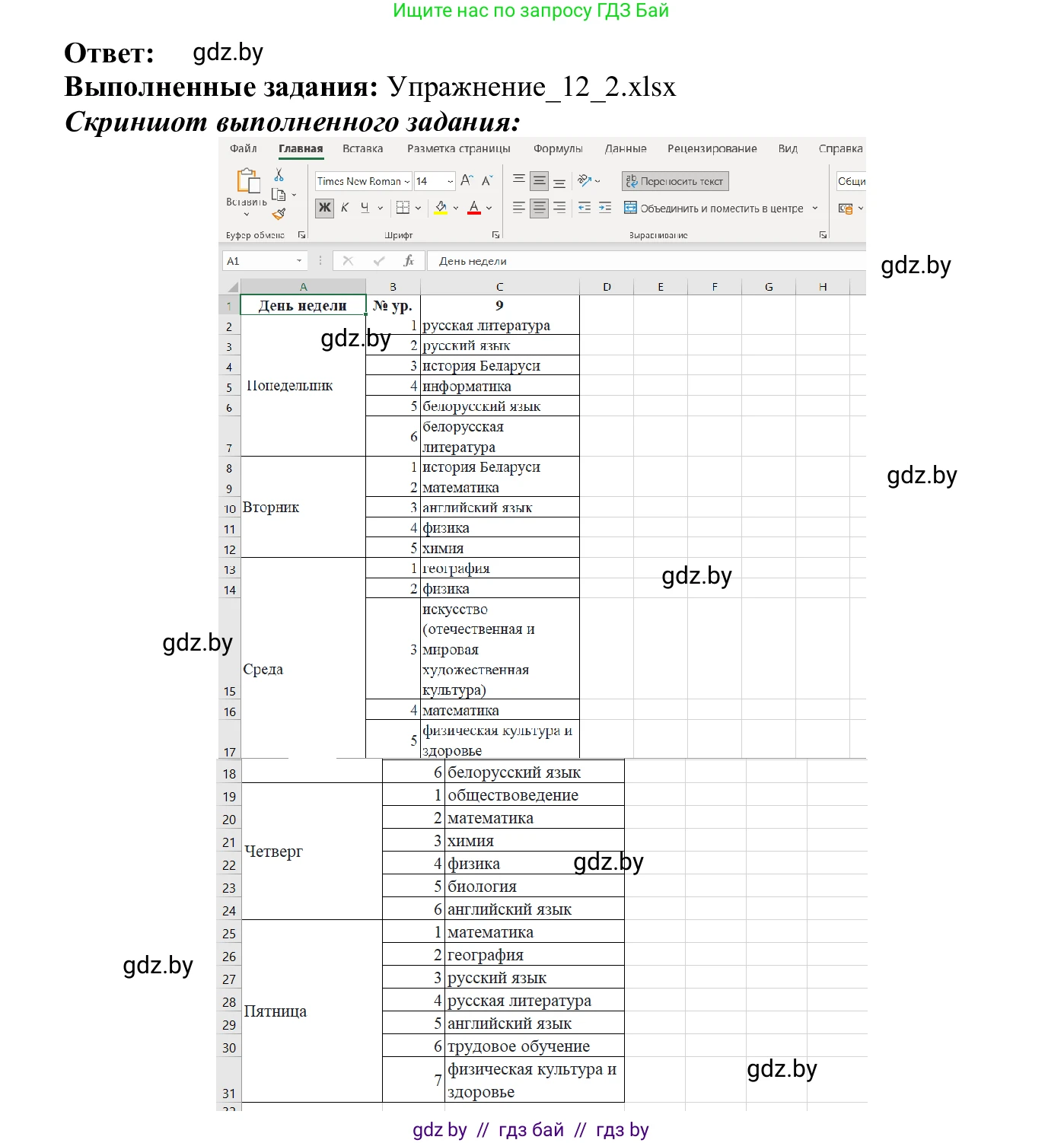This screenshot has width=1064, height=1143.
Task: Open the Общий number format box
Action: point(851,181)
